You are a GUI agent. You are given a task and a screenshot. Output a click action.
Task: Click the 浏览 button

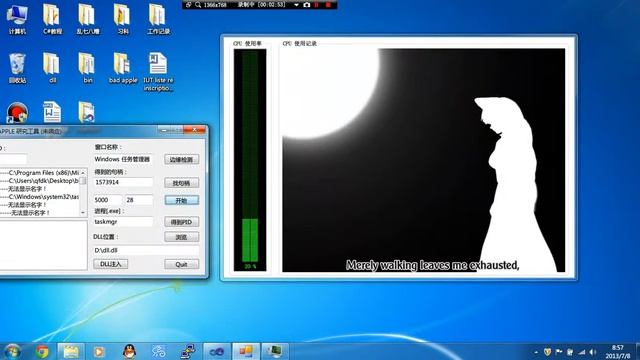[x=182, y=237]
